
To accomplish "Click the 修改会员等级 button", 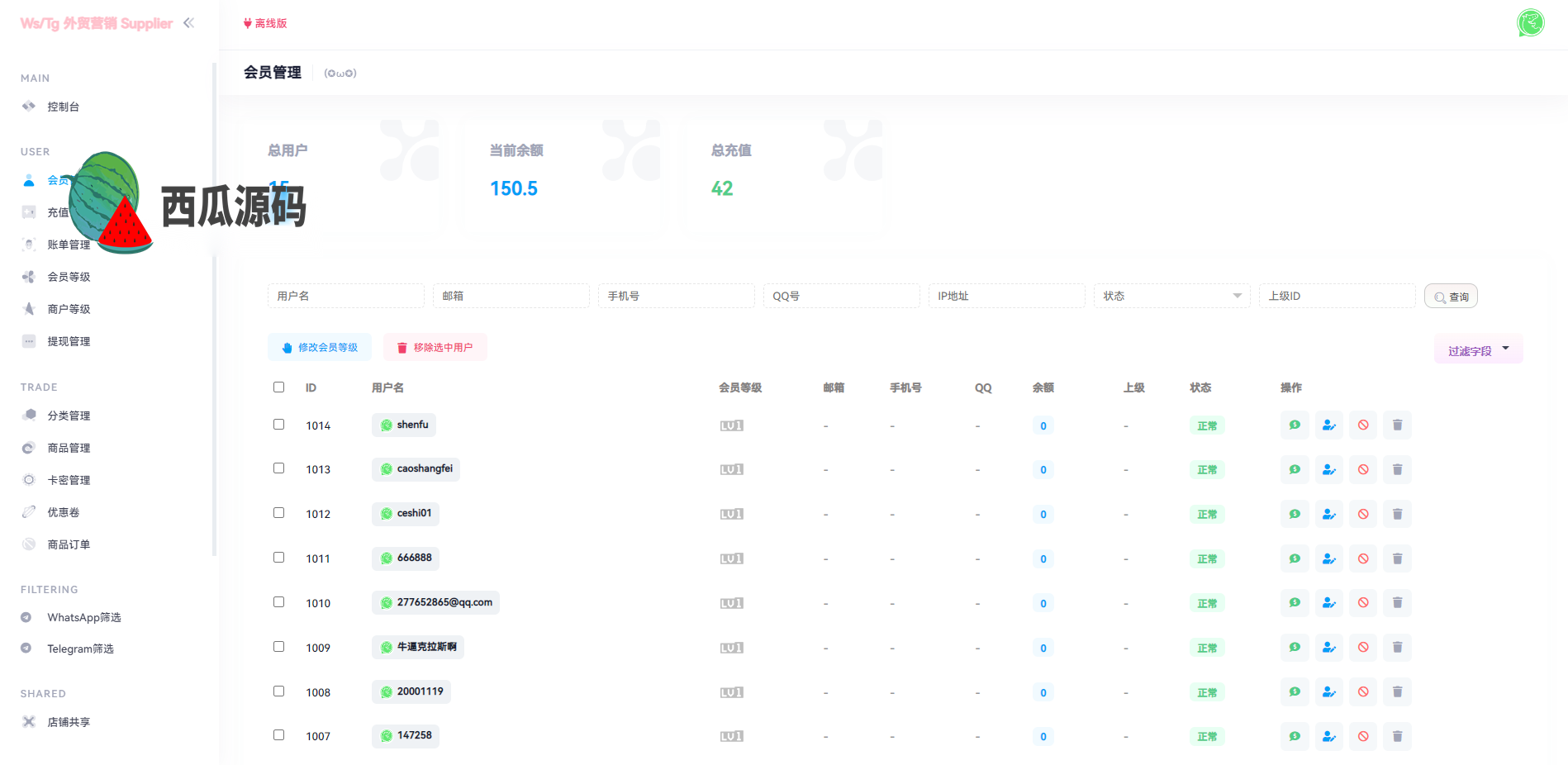I will 320,348.
